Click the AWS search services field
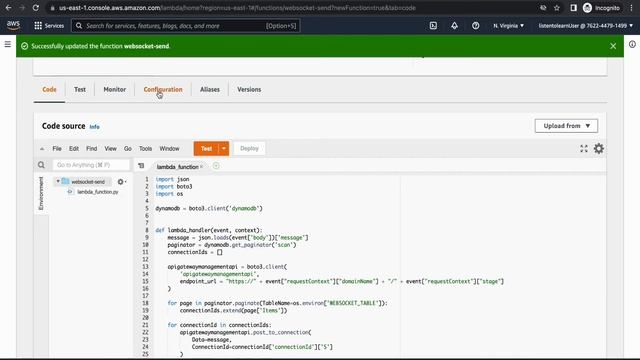640x360 pixels. [x=186, y=26]
